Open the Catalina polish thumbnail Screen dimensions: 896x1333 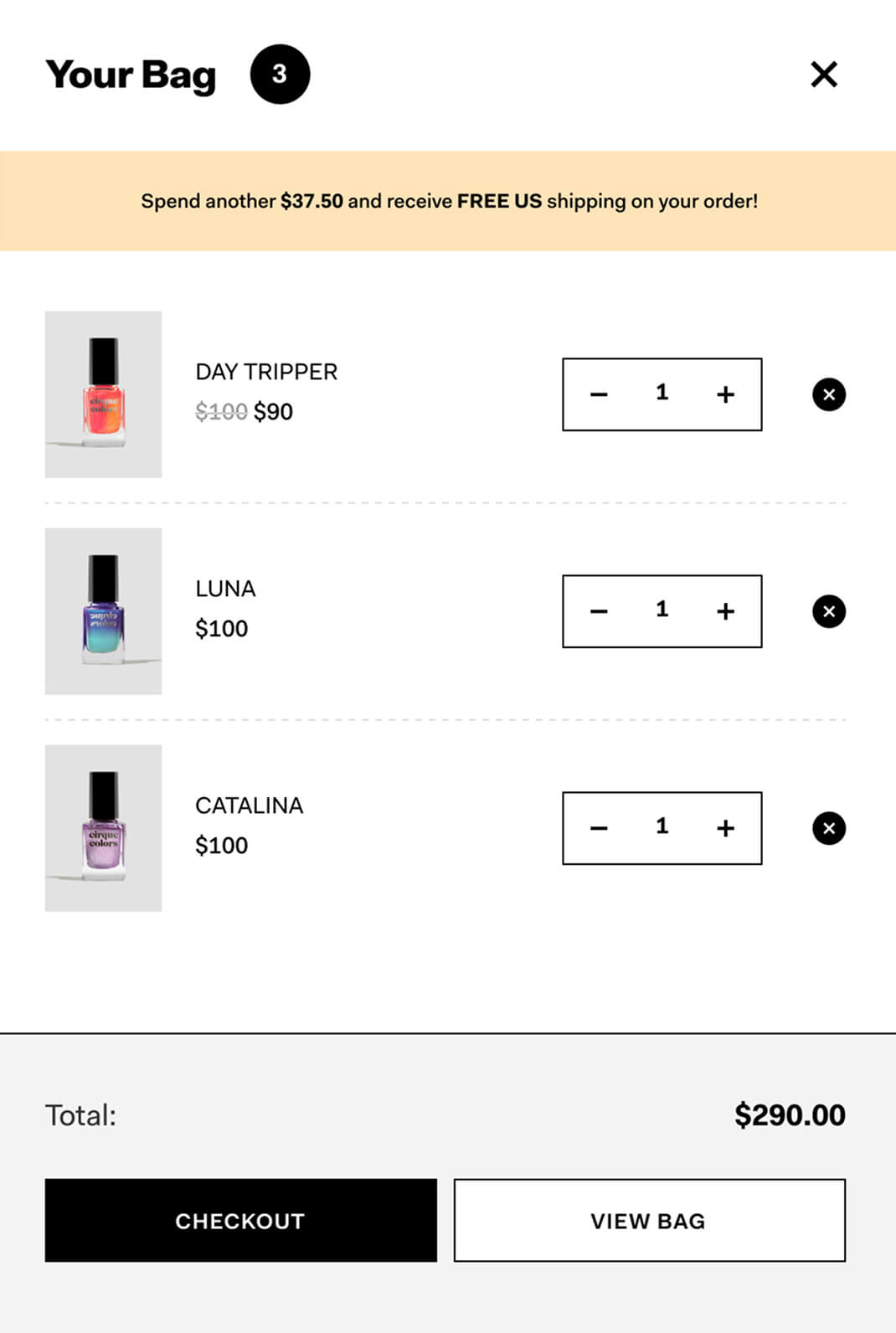coord(103,828)
